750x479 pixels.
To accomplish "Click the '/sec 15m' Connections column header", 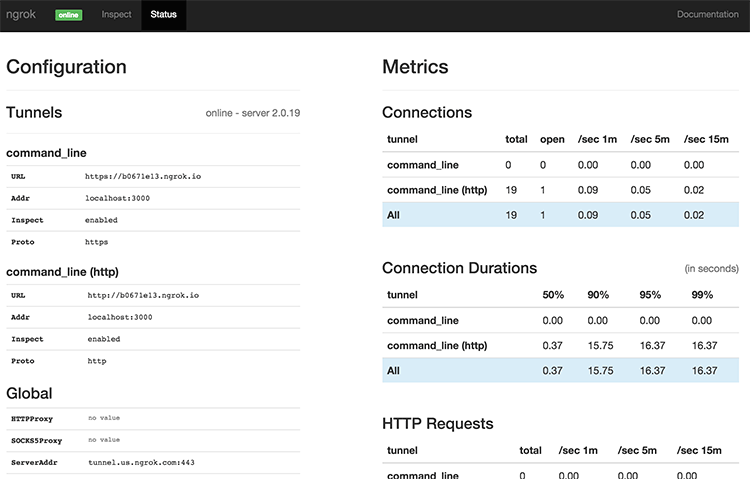I will tap(706, 139).
